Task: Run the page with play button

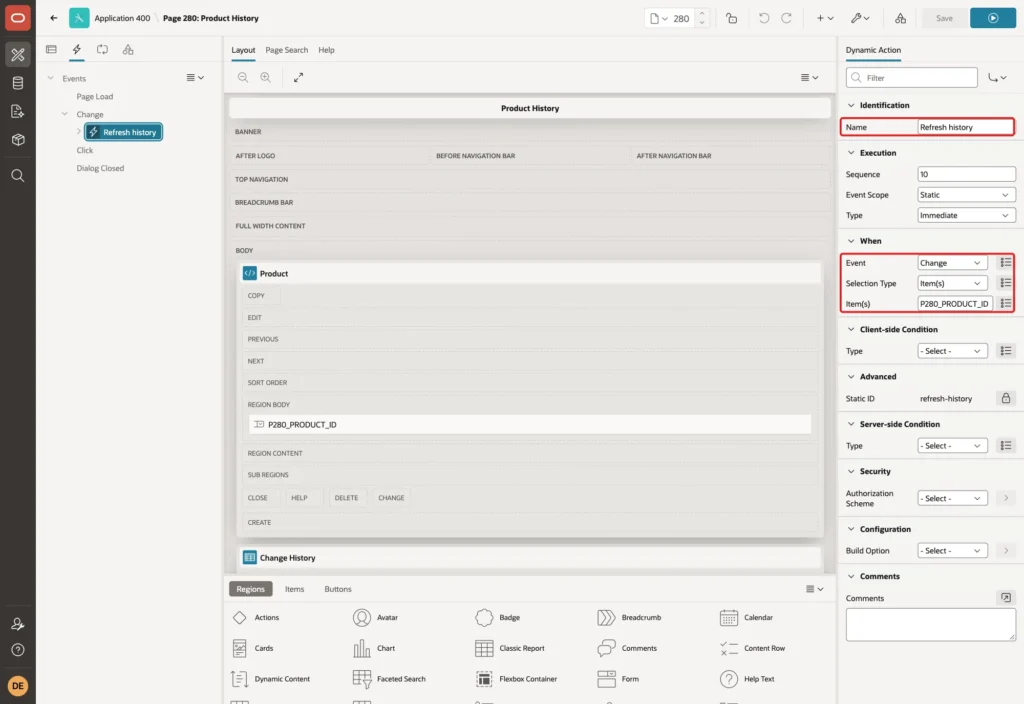Action: click(x=993, y=18)
